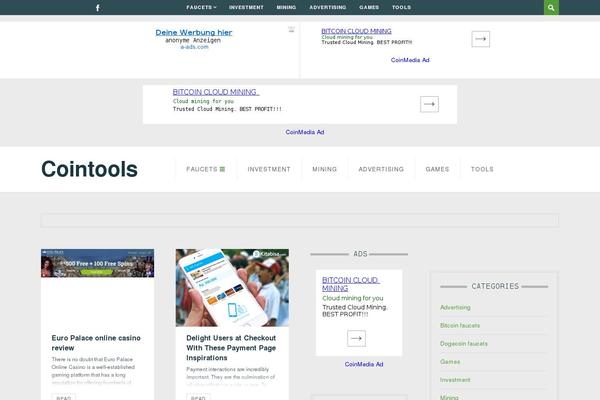This screenshot has height=400, width=600.
Task: Open the Deine Werbung hier ad link
Action: (x=194, y=33)
